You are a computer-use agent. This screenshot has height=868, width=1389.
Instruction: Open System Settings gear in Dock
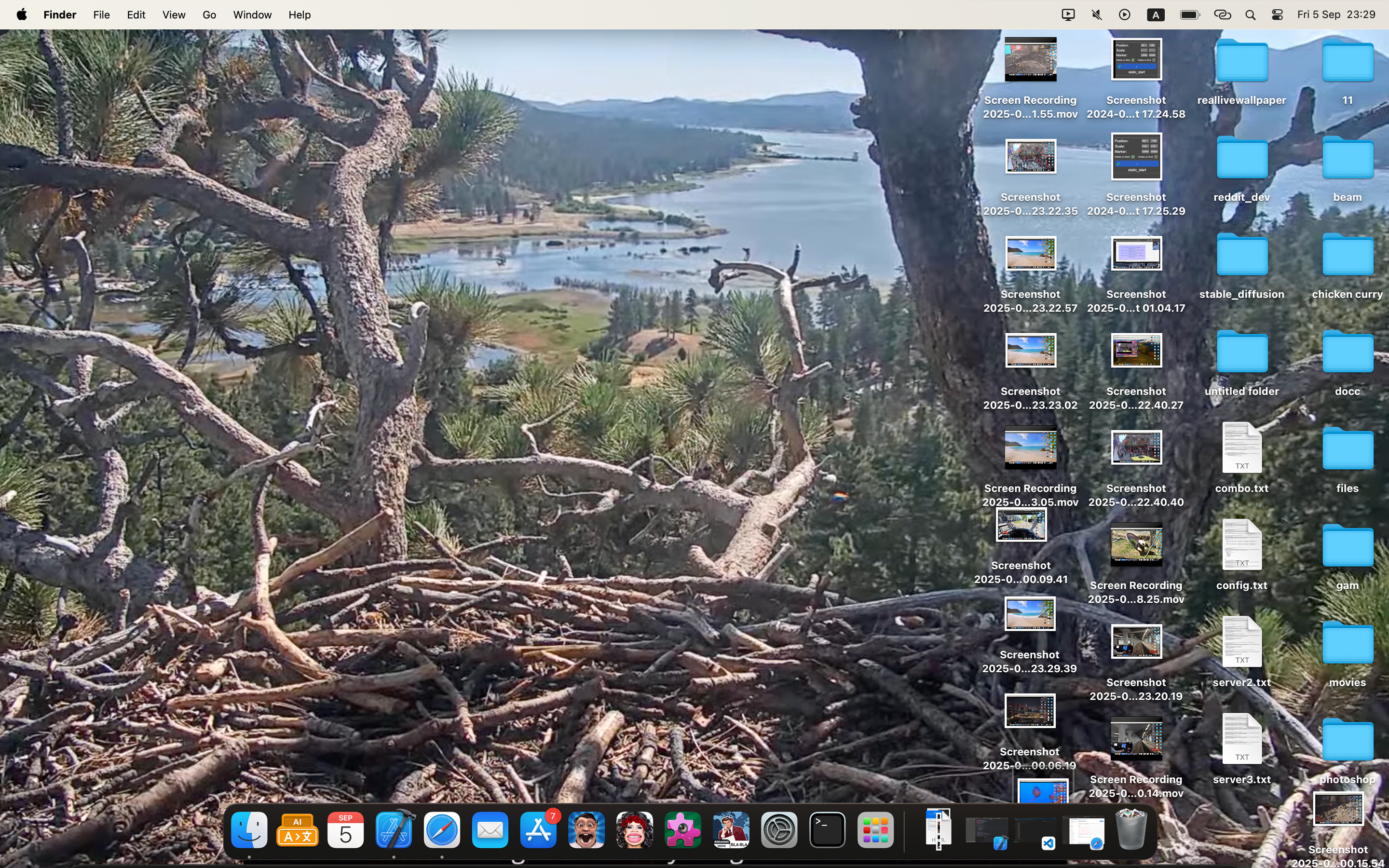[x=779, y=830]
